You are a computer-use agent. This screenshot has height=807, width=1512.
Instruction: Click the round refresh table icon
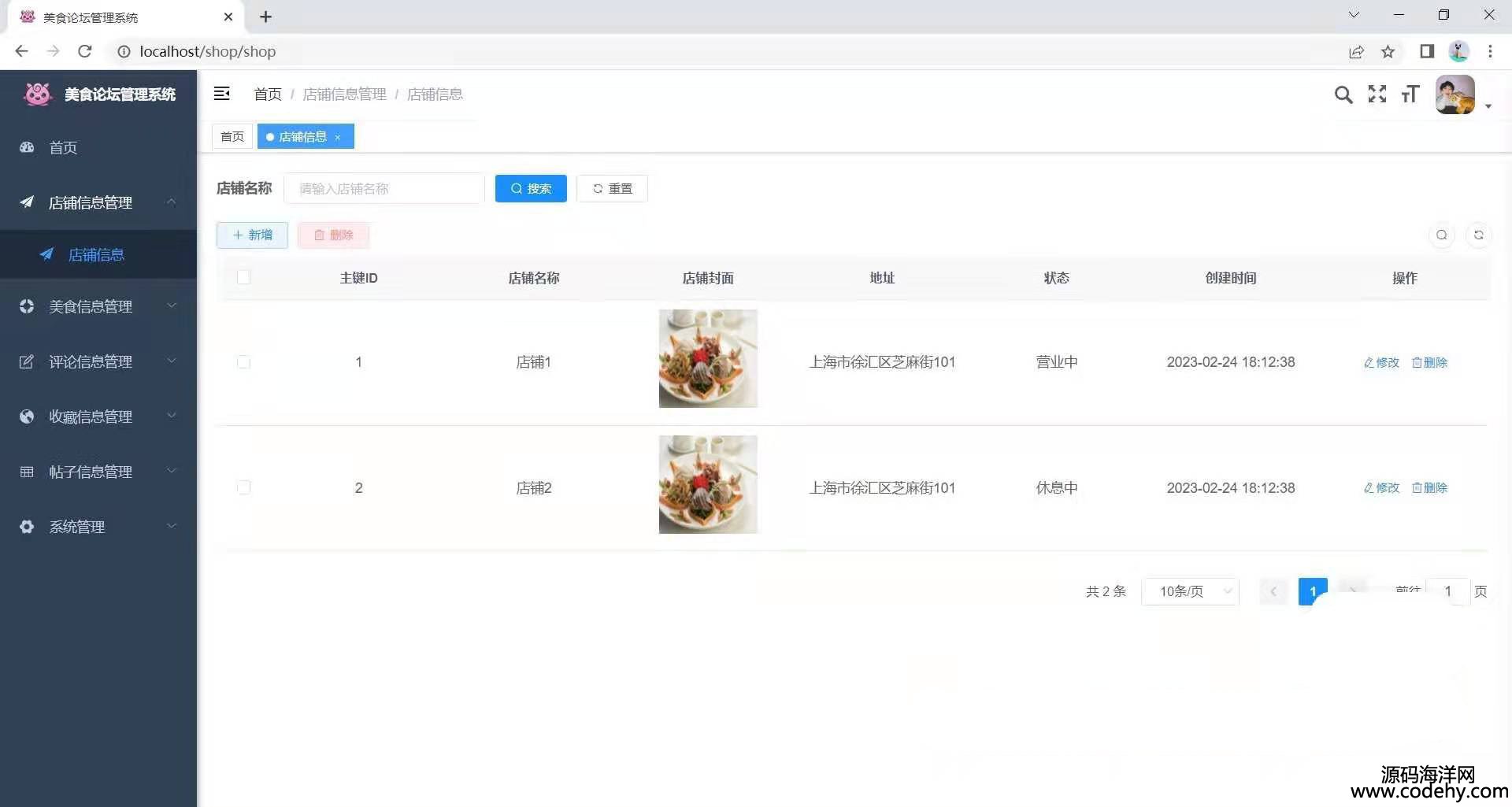coord(1478,235)
